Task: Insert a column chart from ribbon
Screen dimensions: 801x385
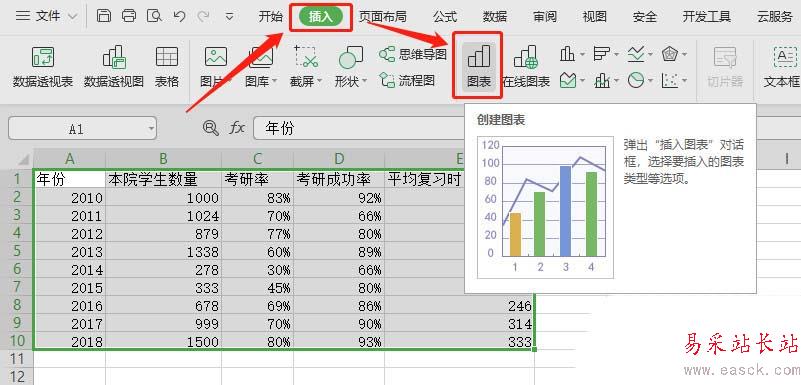Action: click(568, 54)
